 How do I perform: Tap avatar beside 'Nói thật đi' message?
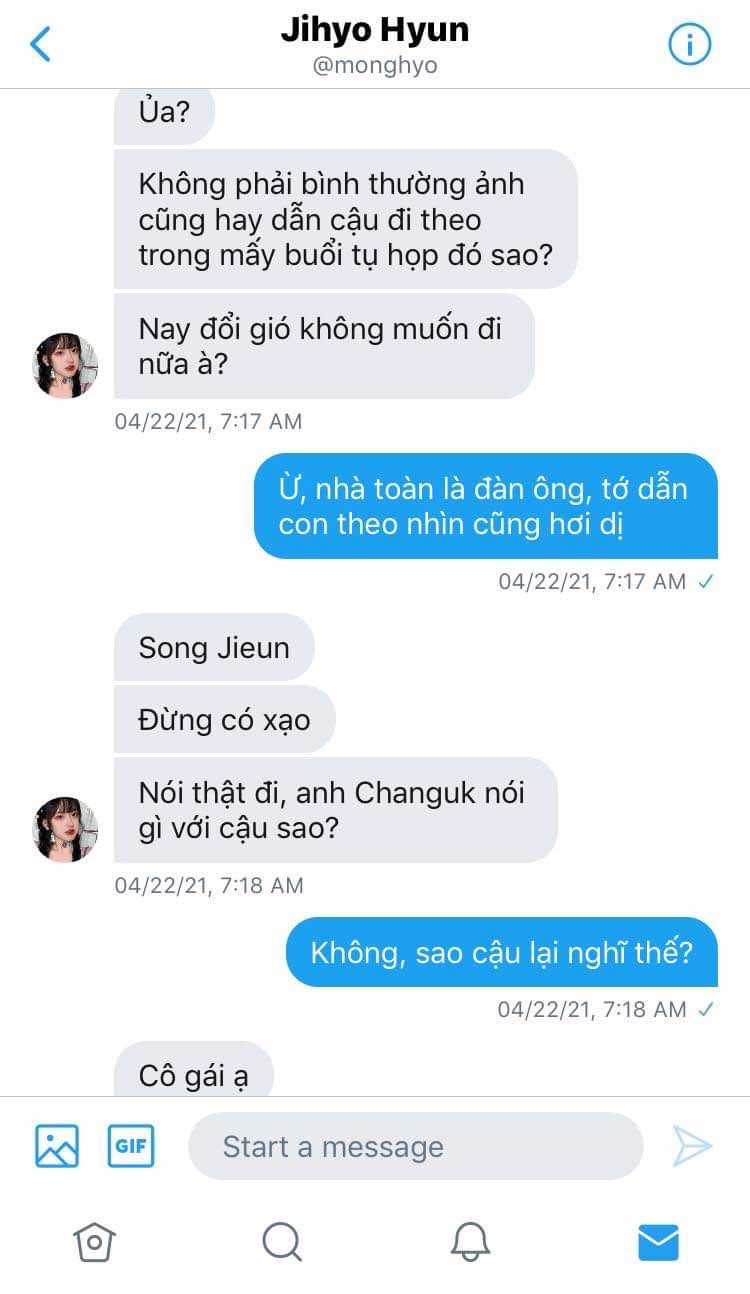[65, 829]
